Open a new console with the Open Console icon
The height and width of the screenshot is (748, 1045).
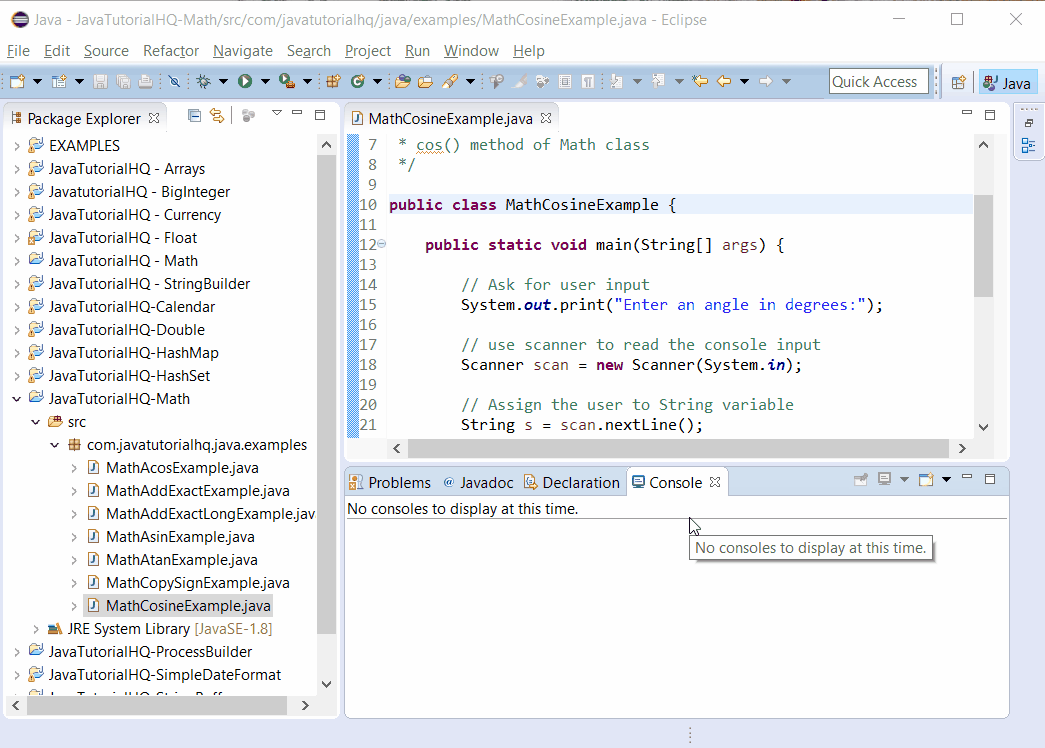point(925,481)
